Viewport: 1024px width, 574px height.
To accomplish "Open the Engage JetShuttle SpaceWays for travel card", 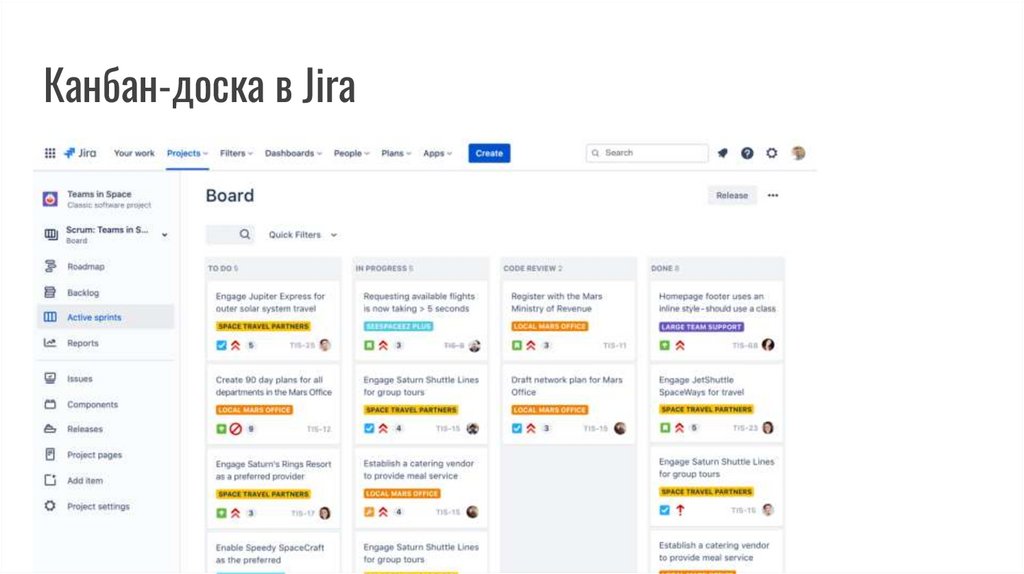I will tap(716, 402).
